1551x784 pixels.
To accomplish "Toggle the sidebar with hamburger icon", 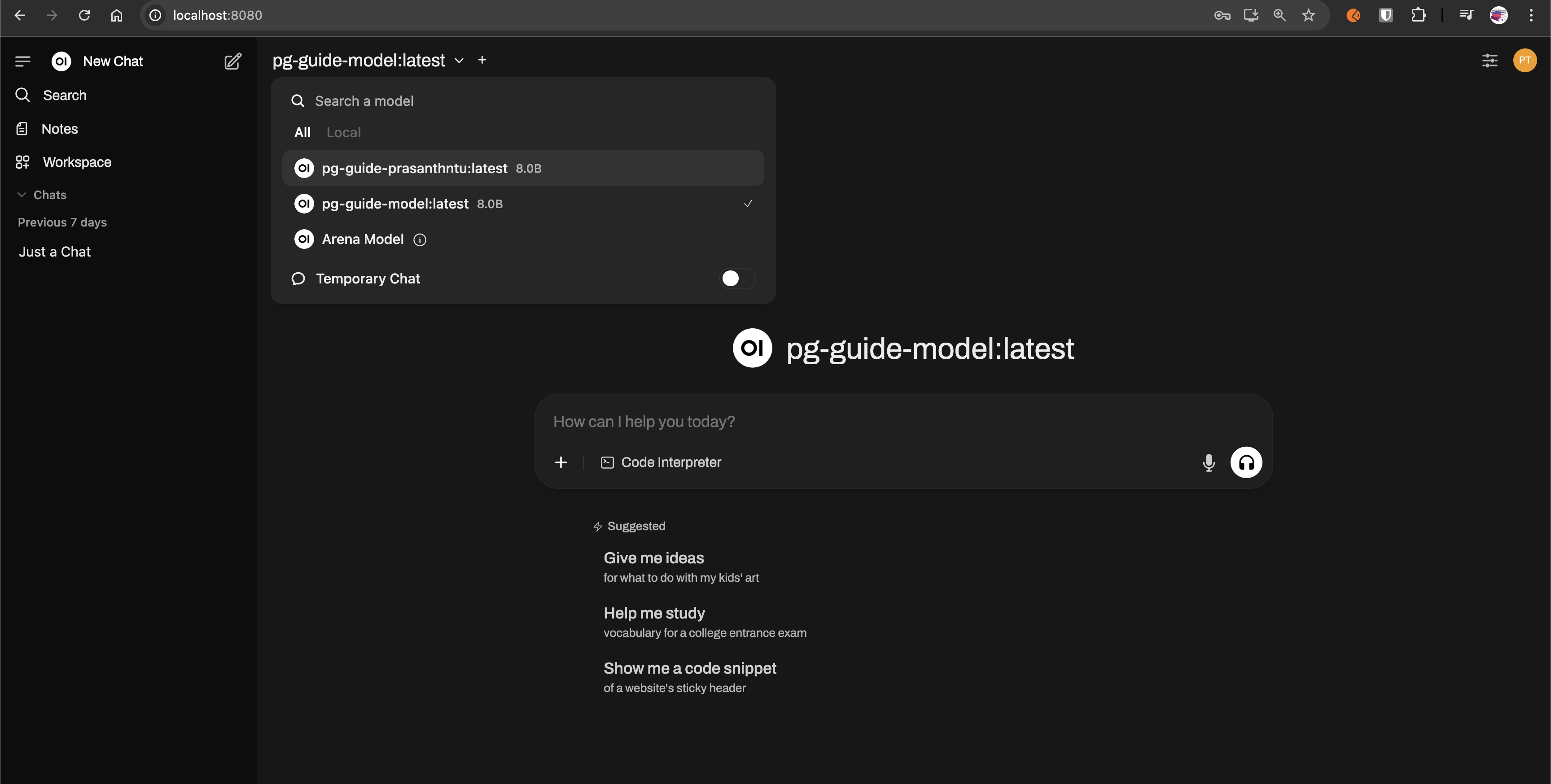I will click(x=23, y=61).
